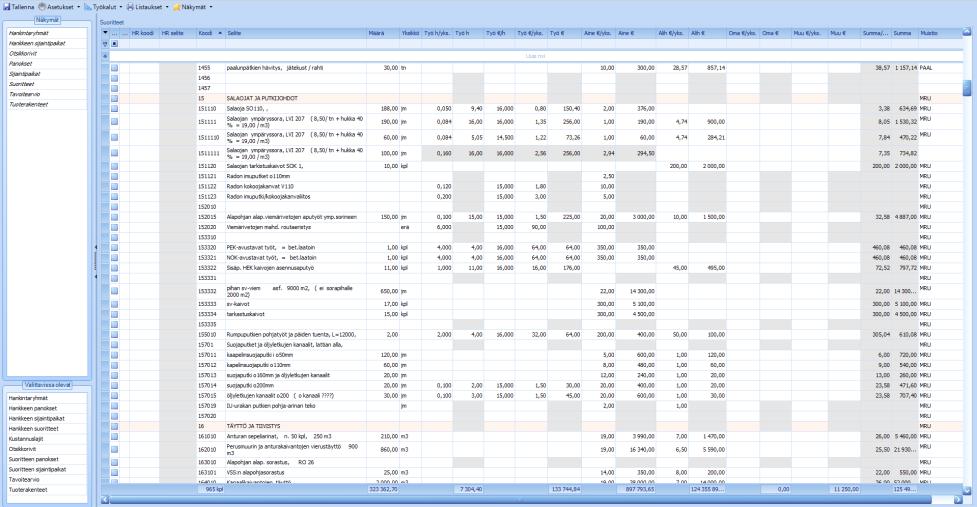Open the Näkymät toolbar dropdown arrow
The width and height of the screenshot is (977, 507).
(211, 7)
